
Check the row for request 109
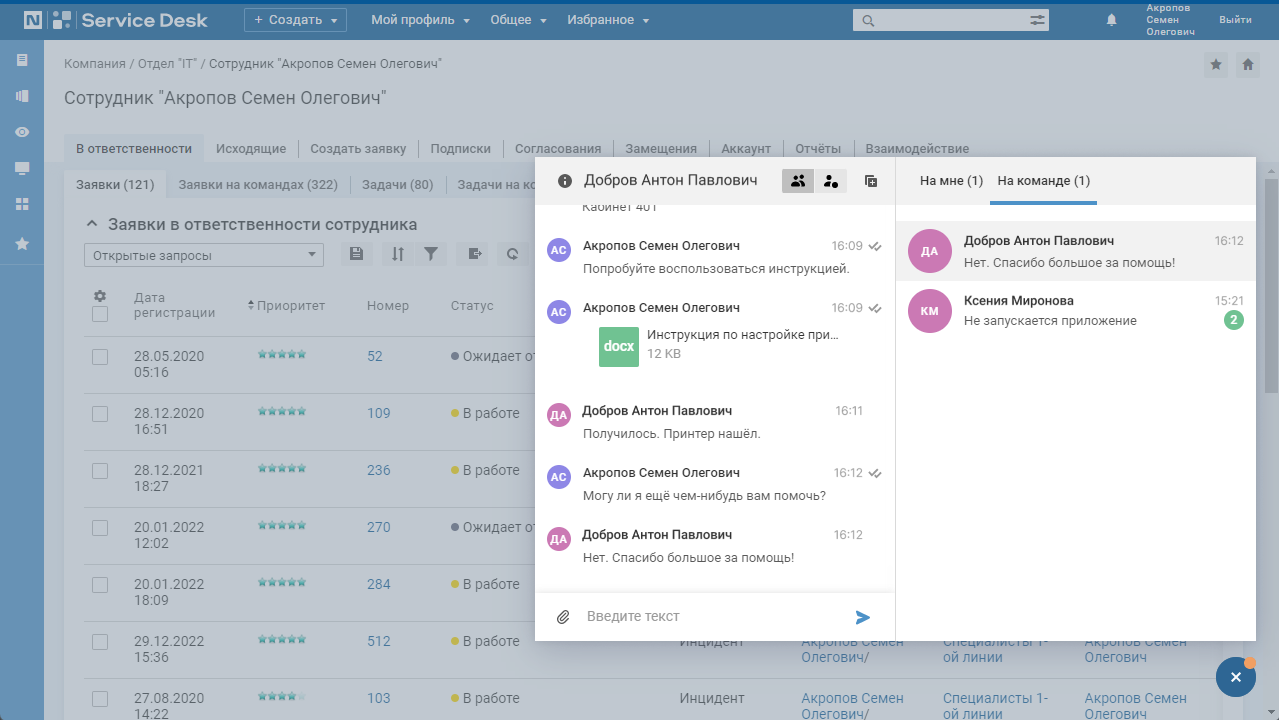click(x=100, y=414)
